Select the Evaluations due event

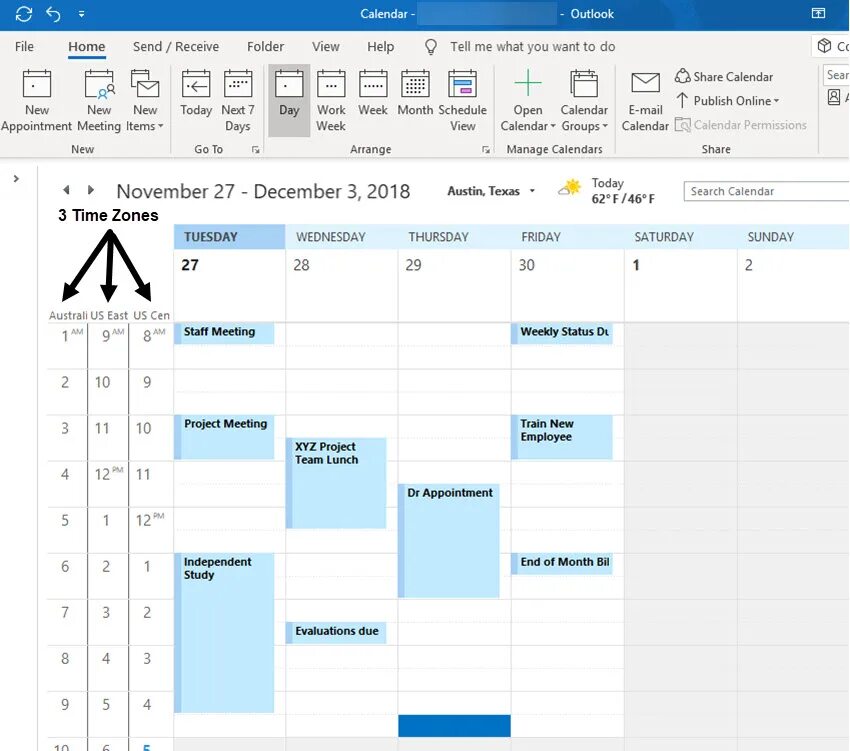coord(336,632)
